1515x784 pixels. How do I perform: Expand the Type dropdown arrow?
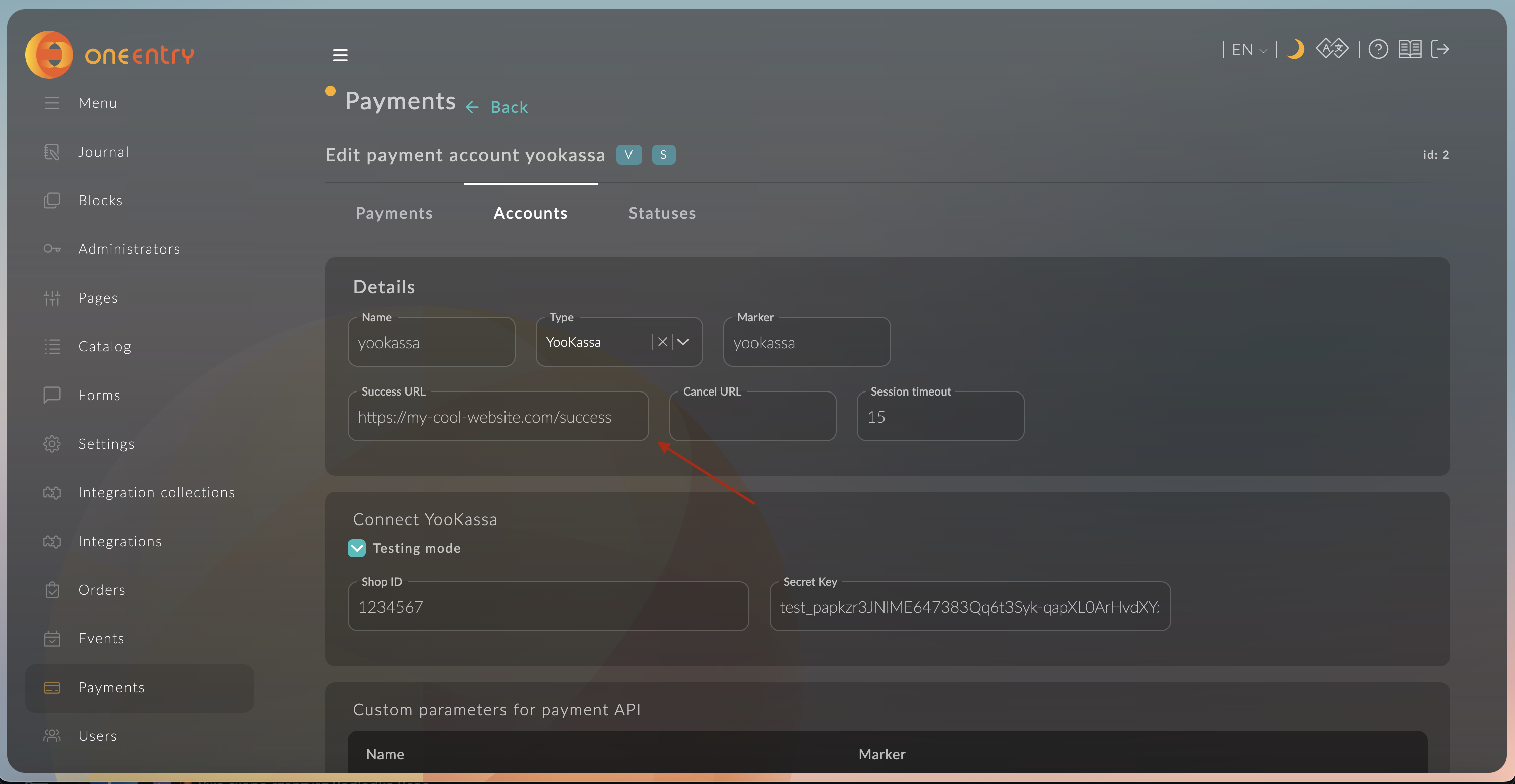pos(683,342)
